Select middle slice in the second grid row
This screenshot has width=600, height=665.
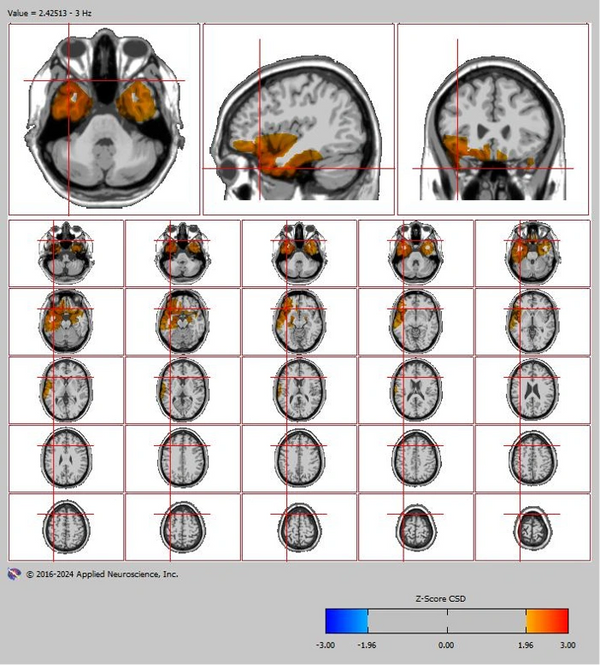(299, 320)
